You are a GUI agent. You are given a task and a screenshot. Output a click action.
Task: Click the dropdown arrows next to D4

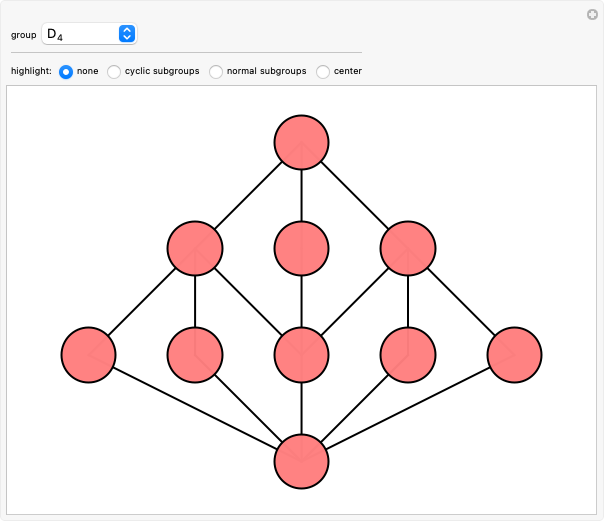[126, 34]
